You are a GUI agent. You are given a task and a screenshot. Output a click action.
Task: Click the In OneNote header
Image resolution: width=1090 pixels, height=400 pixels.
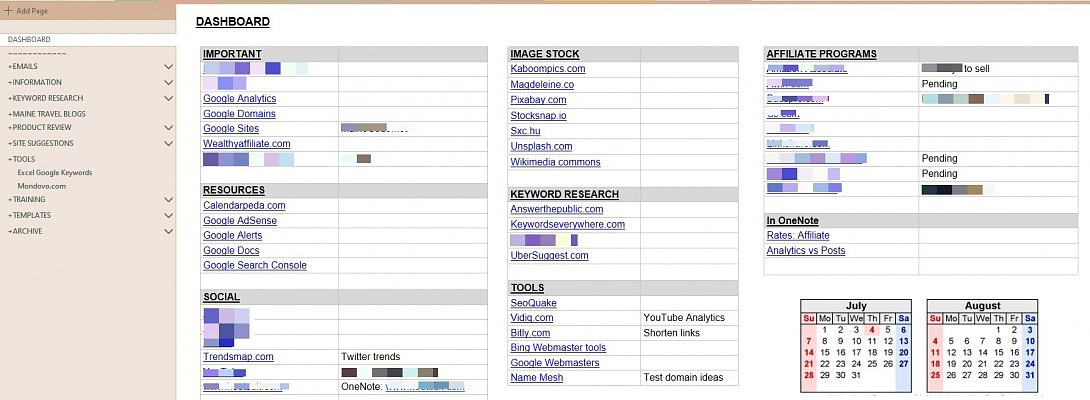792,221
